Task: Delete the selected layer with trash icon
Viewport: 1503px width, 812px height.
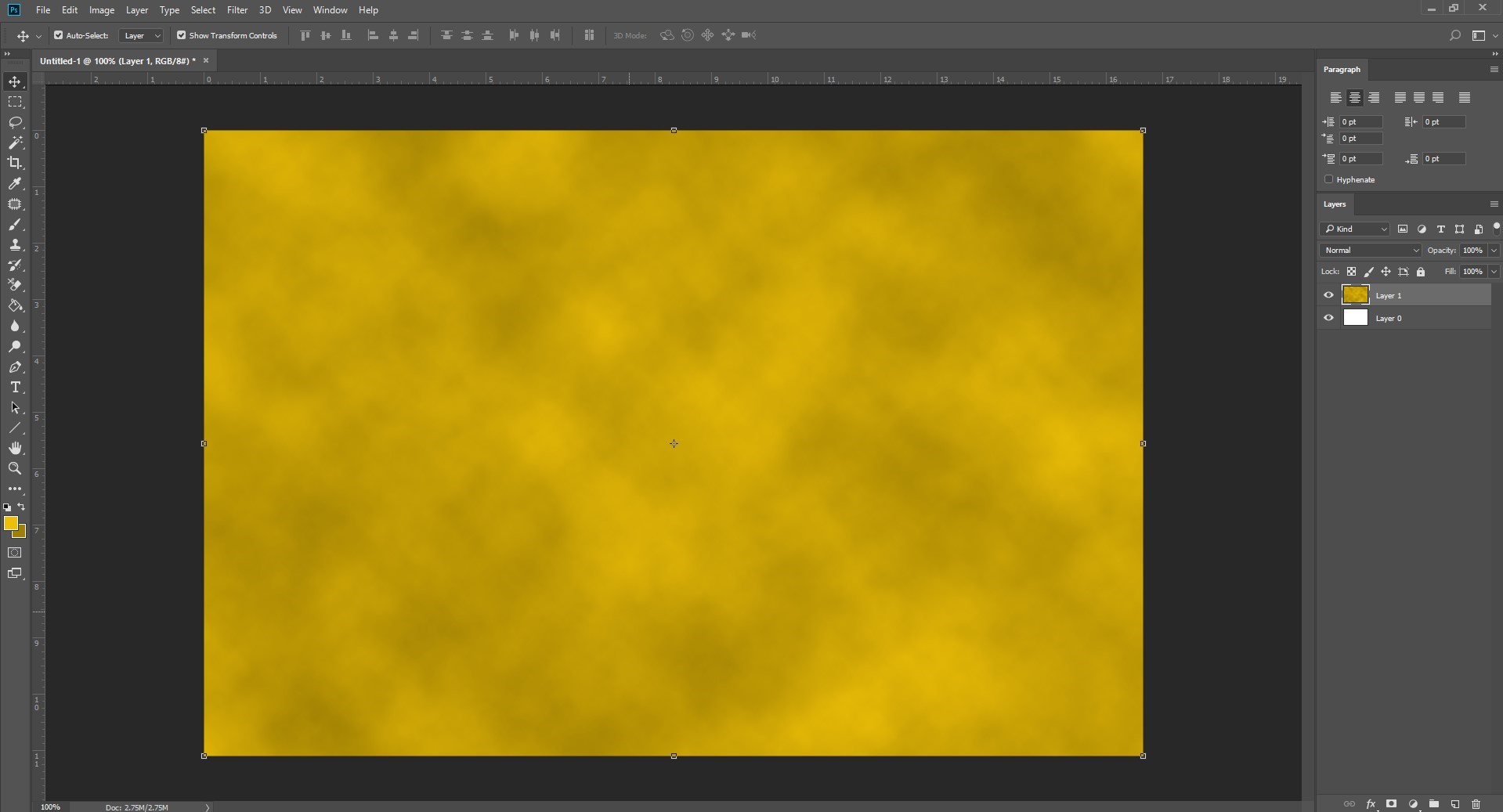Action: (x=1476, y=804)
